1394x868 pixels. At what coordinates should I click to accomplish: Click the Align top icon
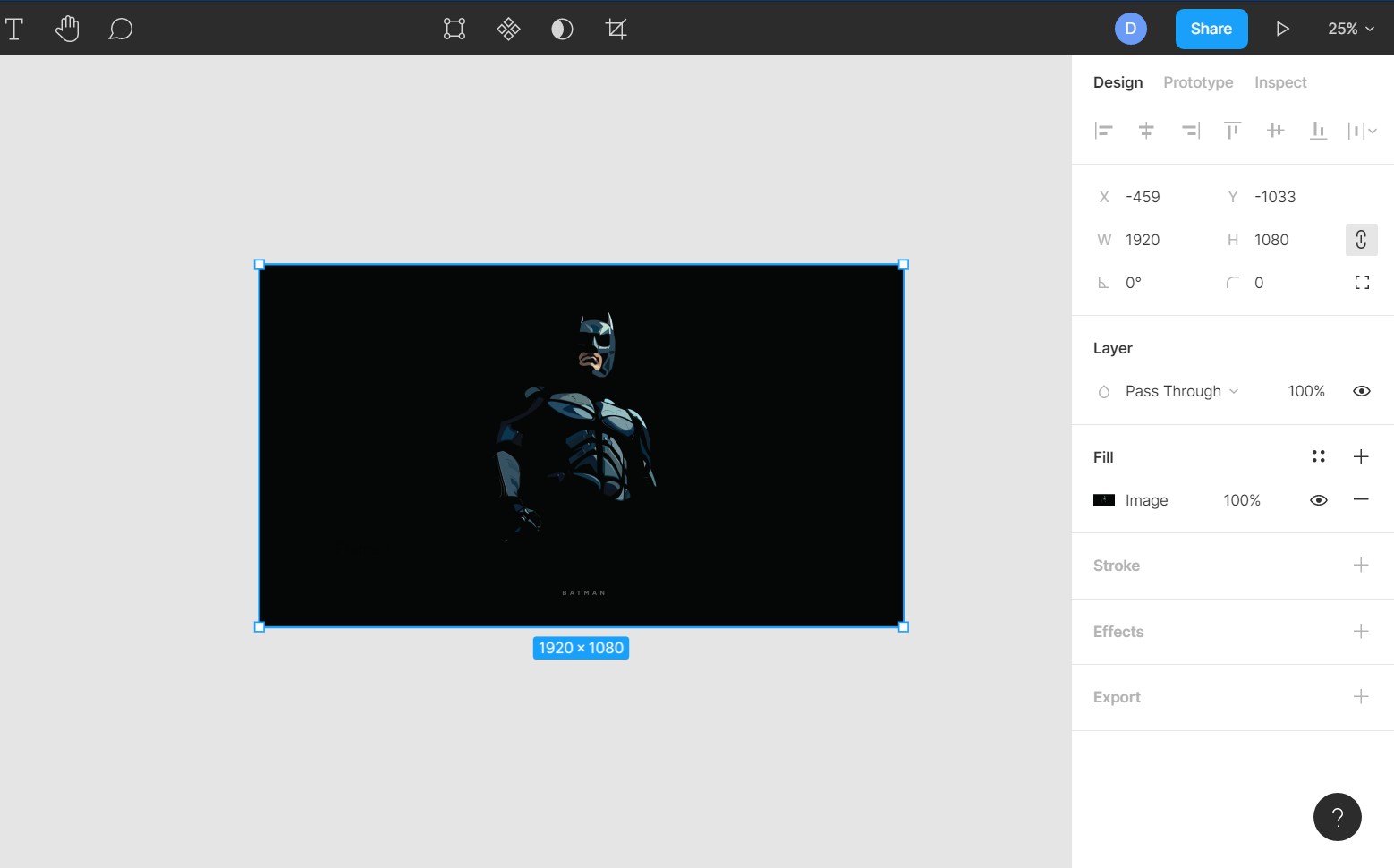click(1232, 131)
